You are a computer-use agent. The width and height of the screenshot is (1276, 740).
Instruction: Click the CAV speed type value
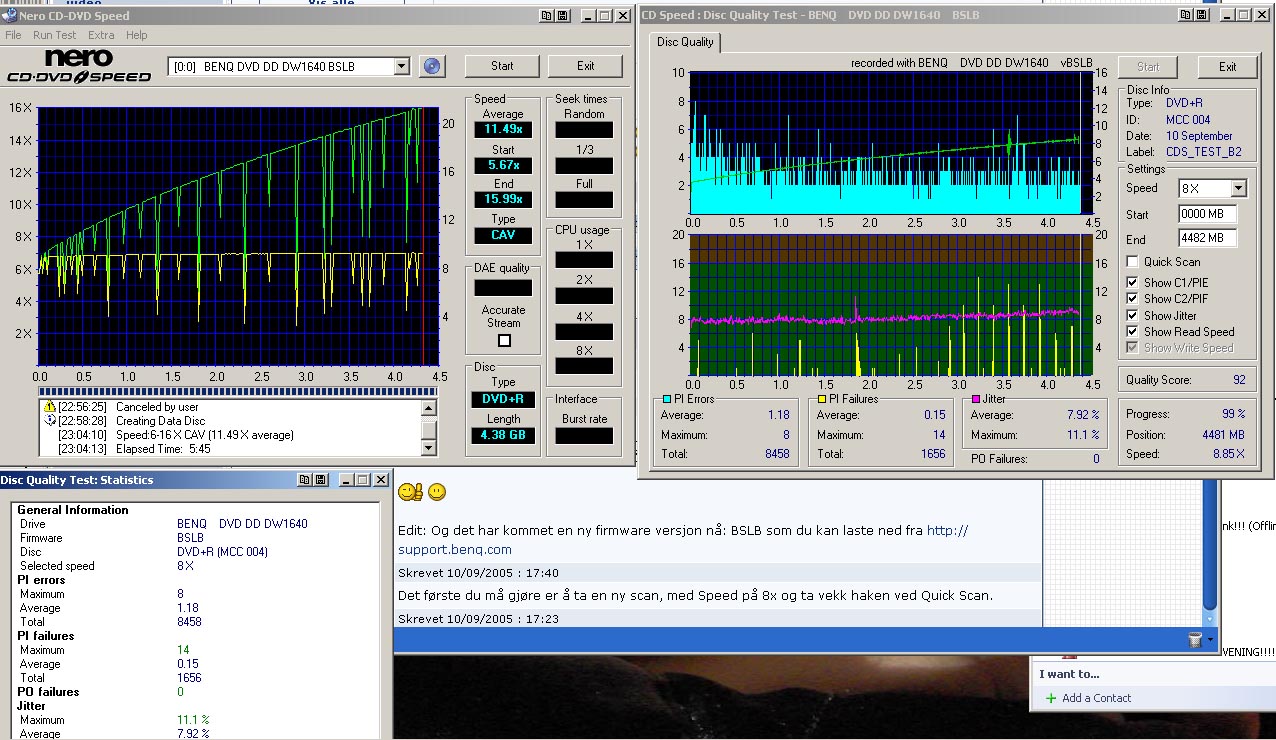tap(503, 235)
